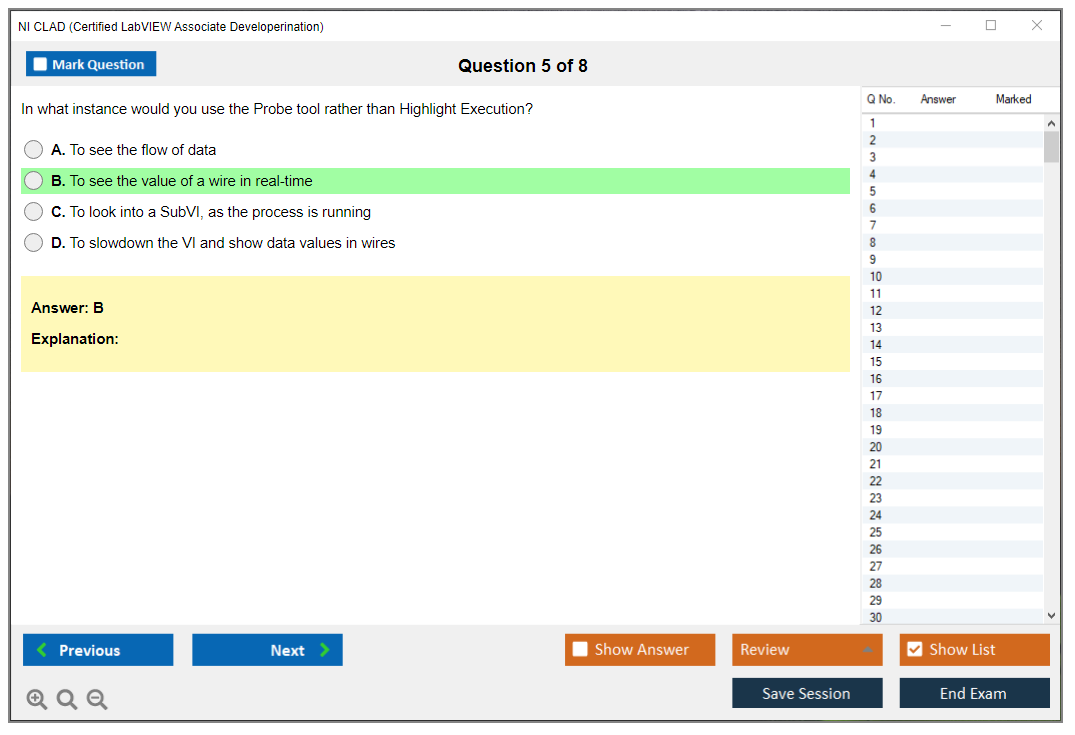The width and height of the screenshot is (1075, 735).
Task: Click the green left arrow on Previous
Action: tap(42, 650)
